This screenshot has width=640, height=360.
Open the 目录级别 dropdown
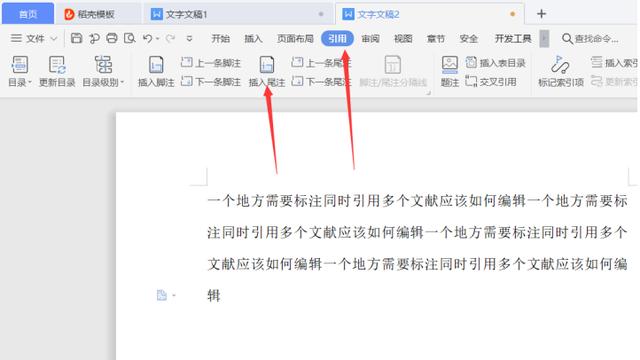(x=103, y=72)
